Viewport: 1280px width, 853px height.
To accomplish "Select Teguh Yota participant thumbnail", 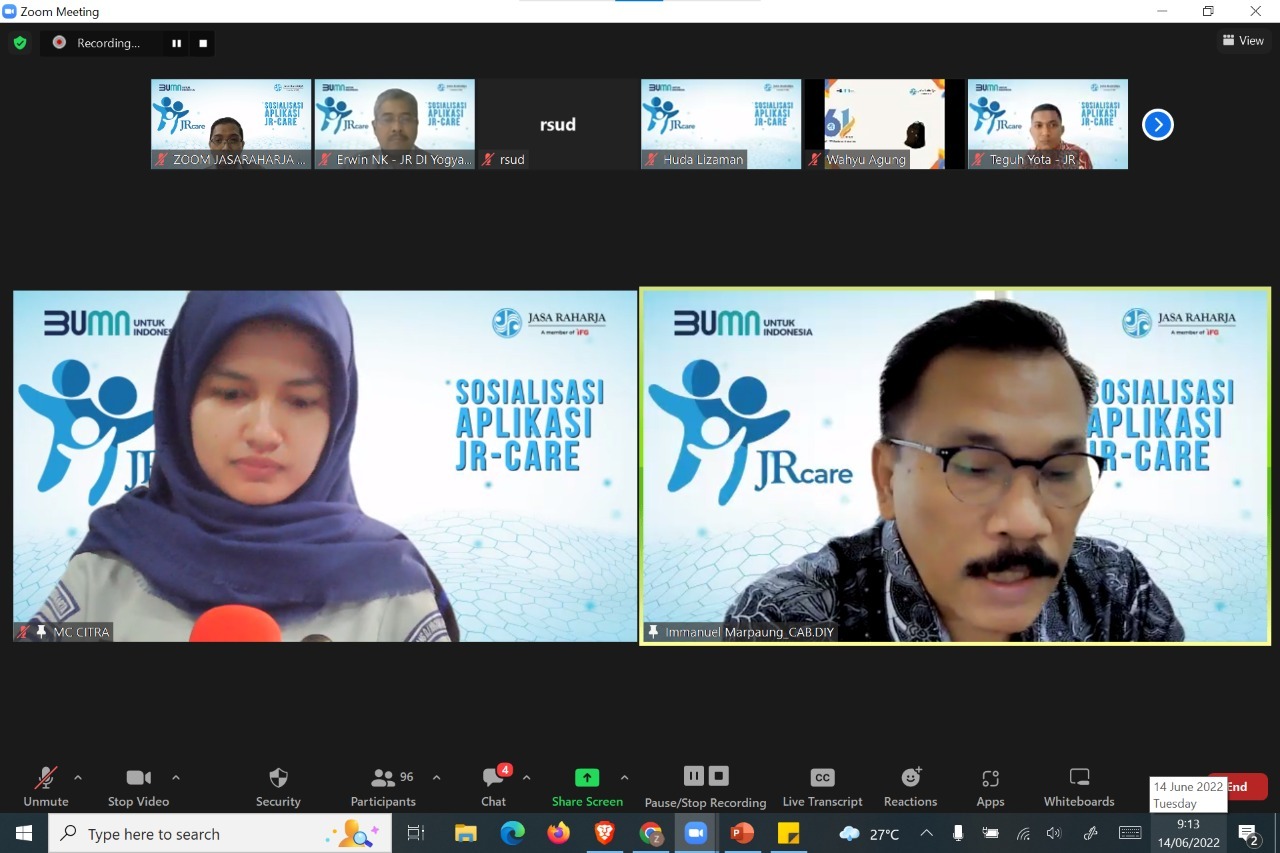I will tap(1048, 124).
